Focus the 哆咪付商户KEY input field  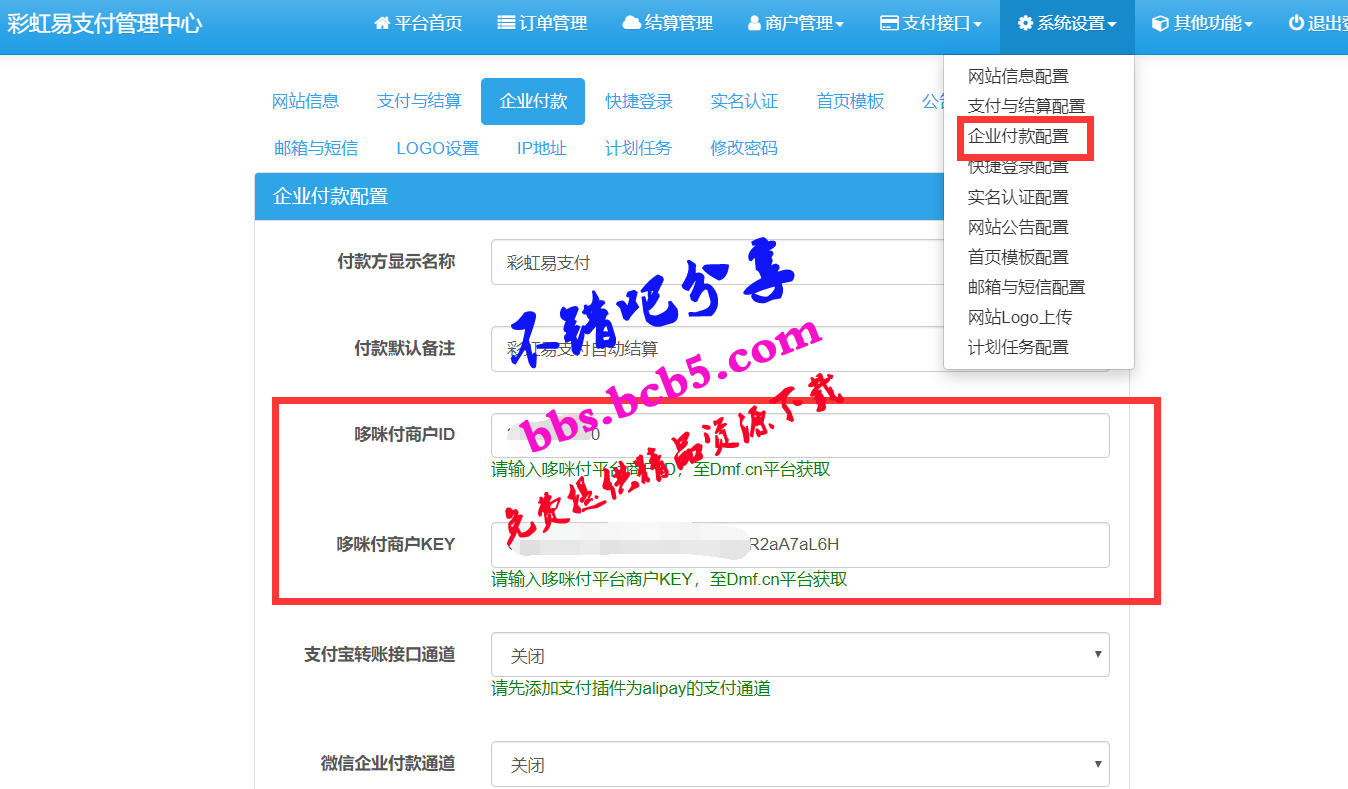[x=800, y=544]
